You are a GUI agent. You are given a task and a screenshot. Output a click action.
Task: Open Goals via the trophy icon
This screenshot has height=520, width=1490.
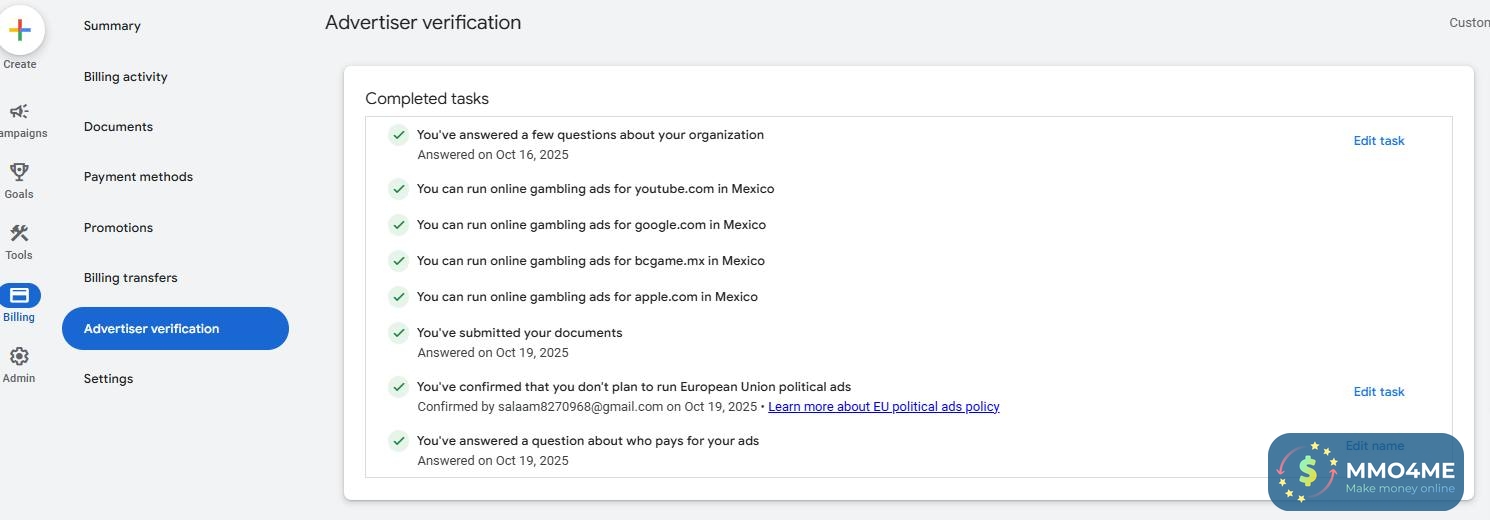click(x=19, y=173)
